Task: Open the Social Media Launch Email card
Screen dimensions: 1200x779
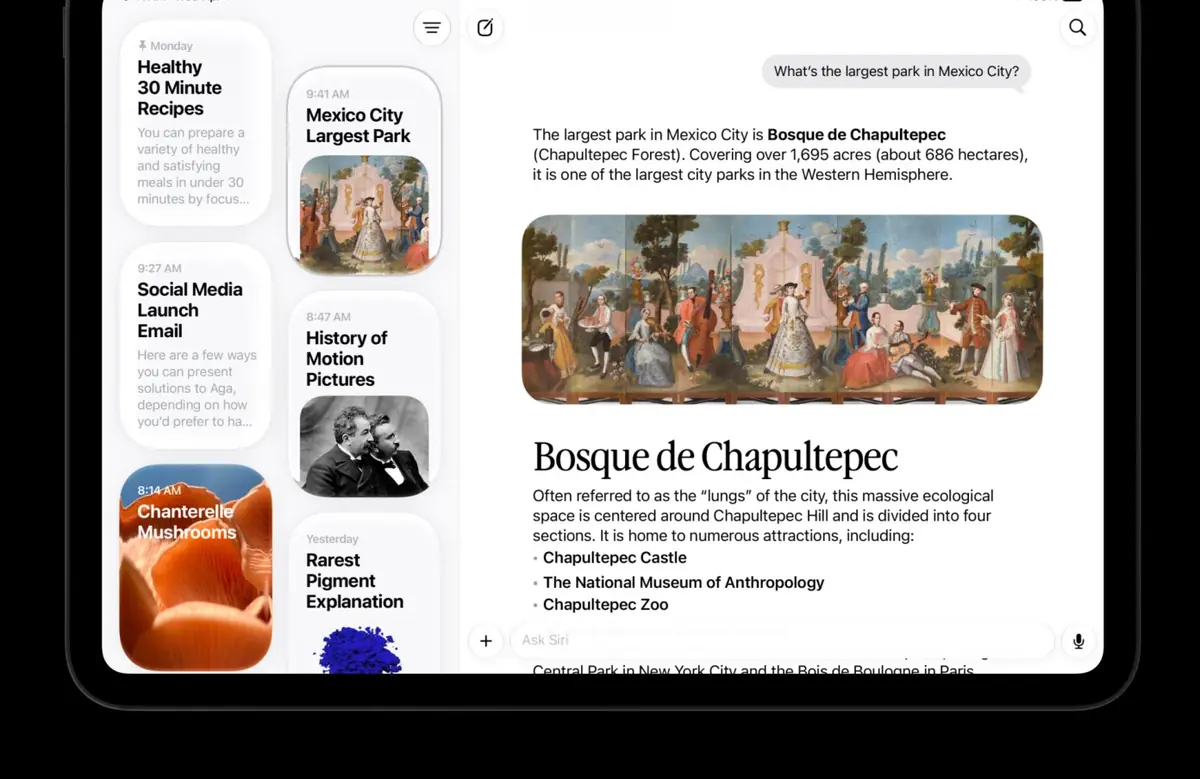Action: (x=196, y=346)
